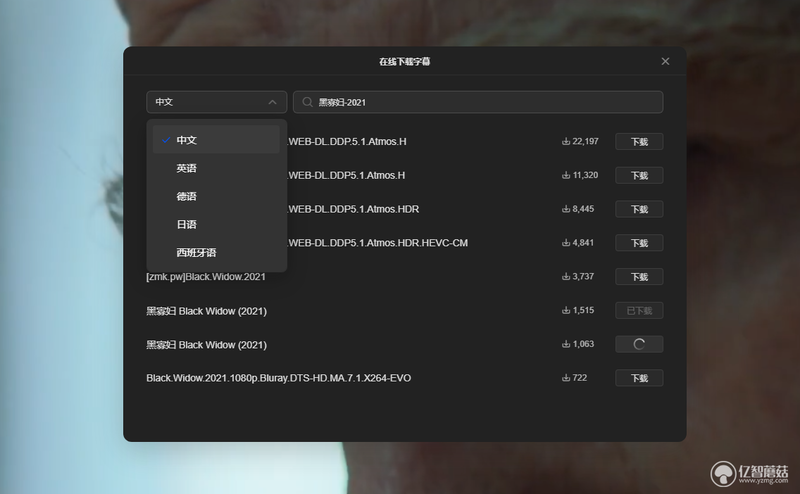Click the download count icon beside 1,063

point(566,344)
